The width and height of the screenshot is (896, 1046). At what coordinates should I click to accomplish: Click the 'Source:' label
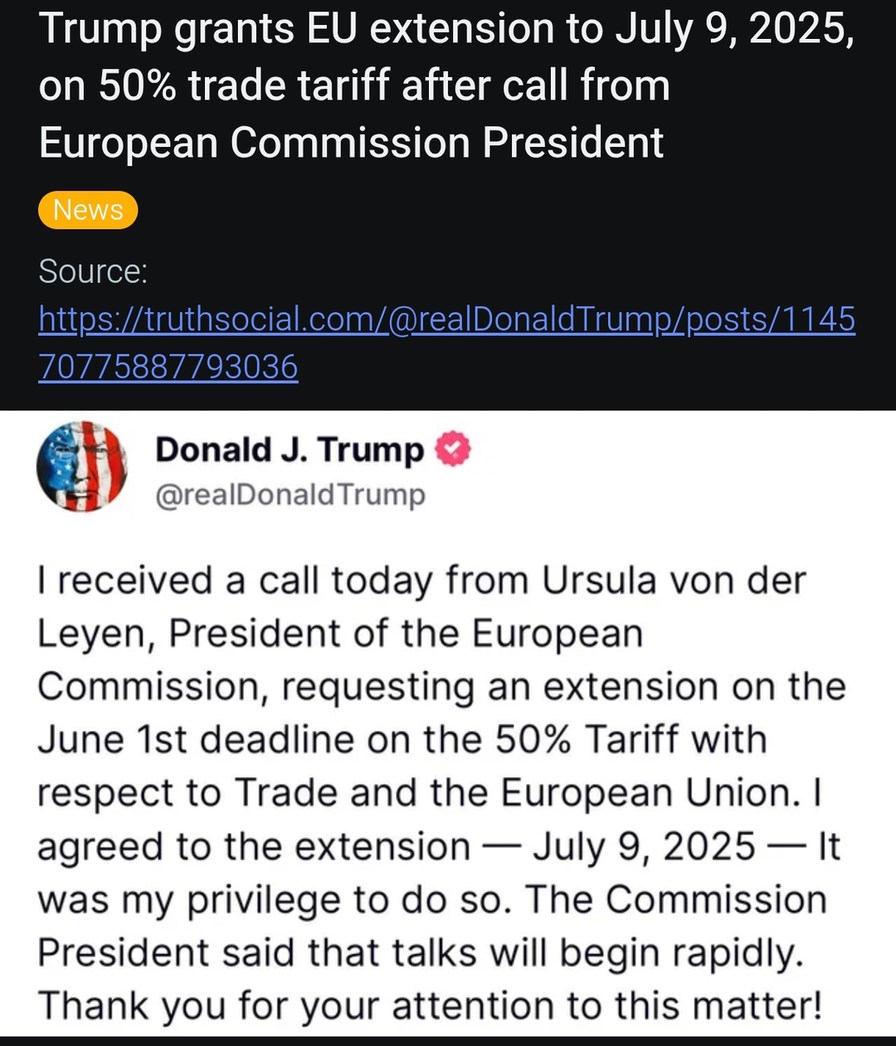point(93,271)
